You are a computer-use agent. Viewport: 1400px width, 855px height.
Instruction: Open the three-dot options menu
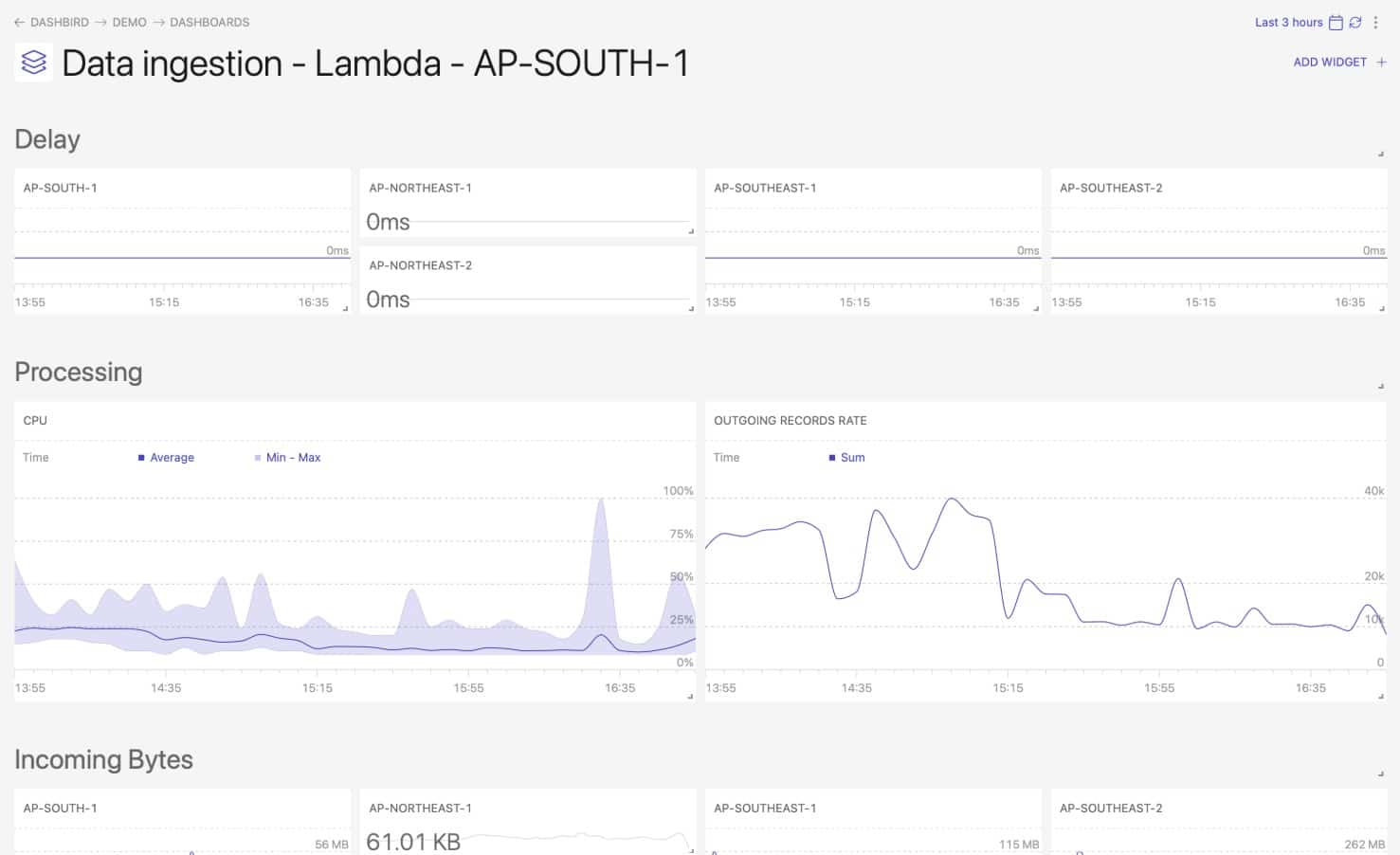(1375, 22)
